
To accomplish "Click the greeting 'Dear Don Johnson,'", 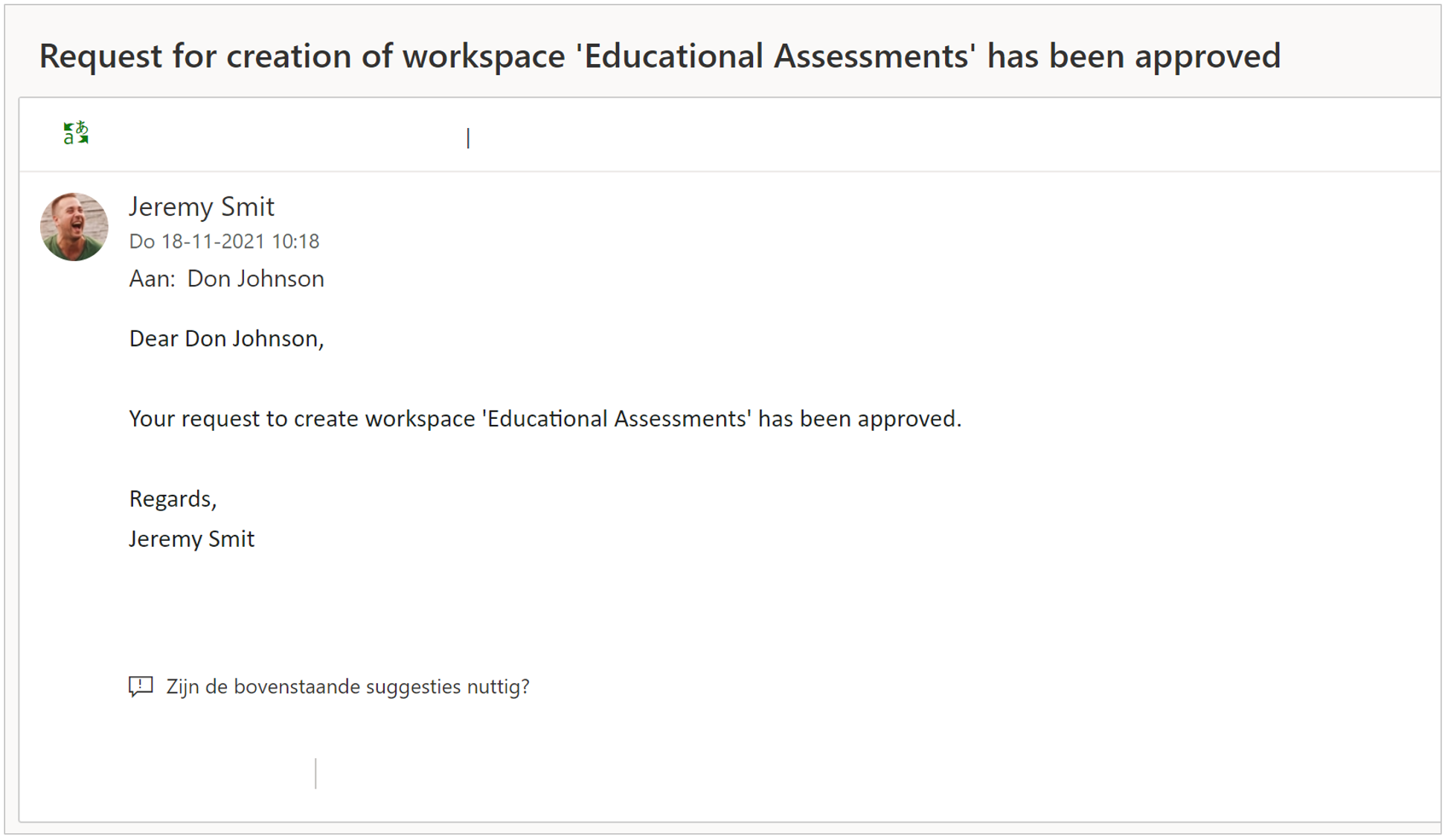I will tap(226, 339).
